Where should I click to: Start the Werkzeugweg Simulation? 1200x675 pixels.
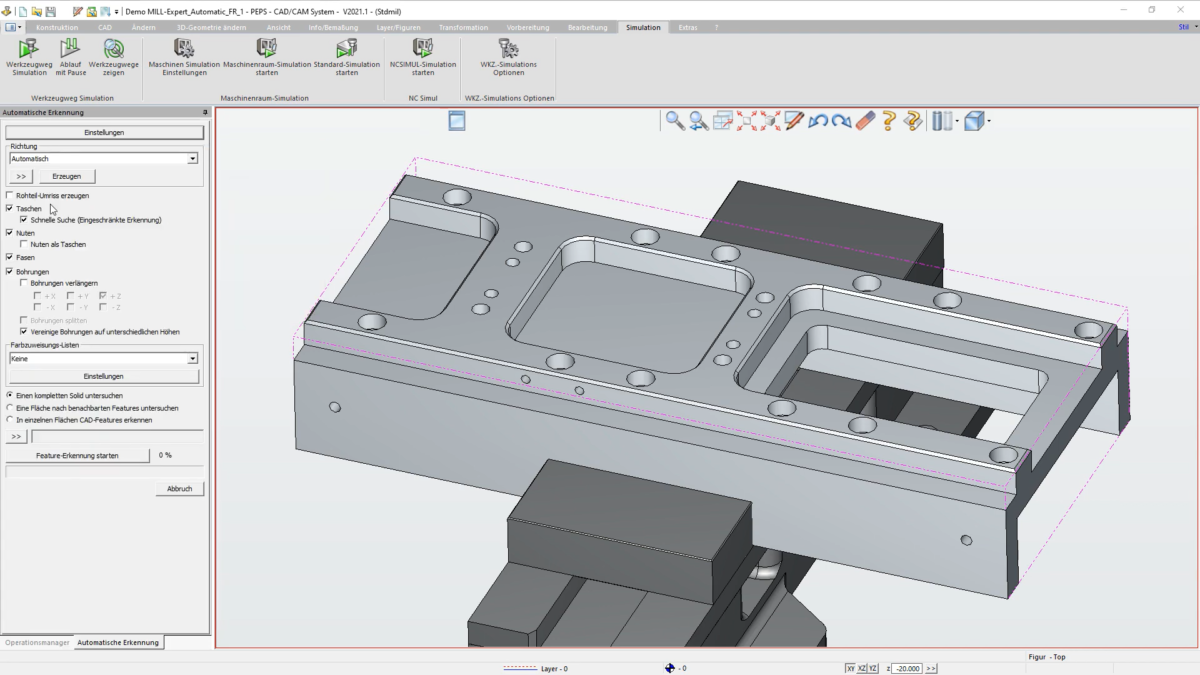point(29,57)
